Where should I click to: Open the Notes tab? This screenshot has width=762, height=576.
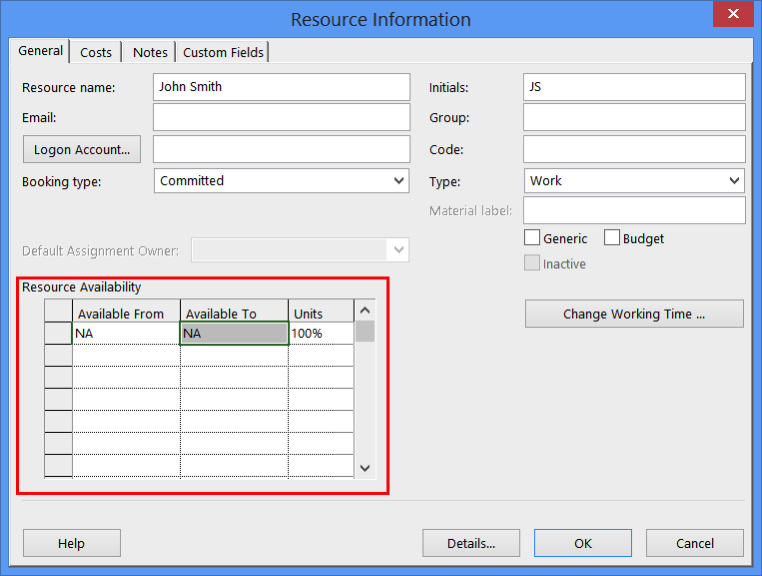tap(150, 52)
